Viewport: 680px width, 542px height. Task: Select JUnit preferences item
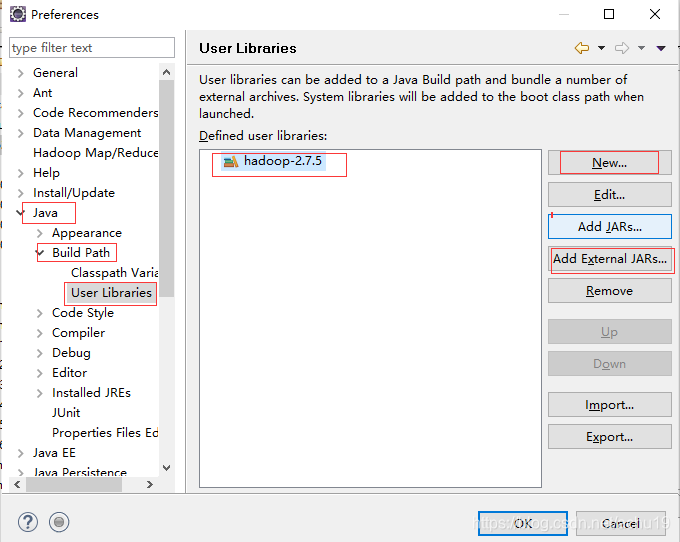point(66,412)
